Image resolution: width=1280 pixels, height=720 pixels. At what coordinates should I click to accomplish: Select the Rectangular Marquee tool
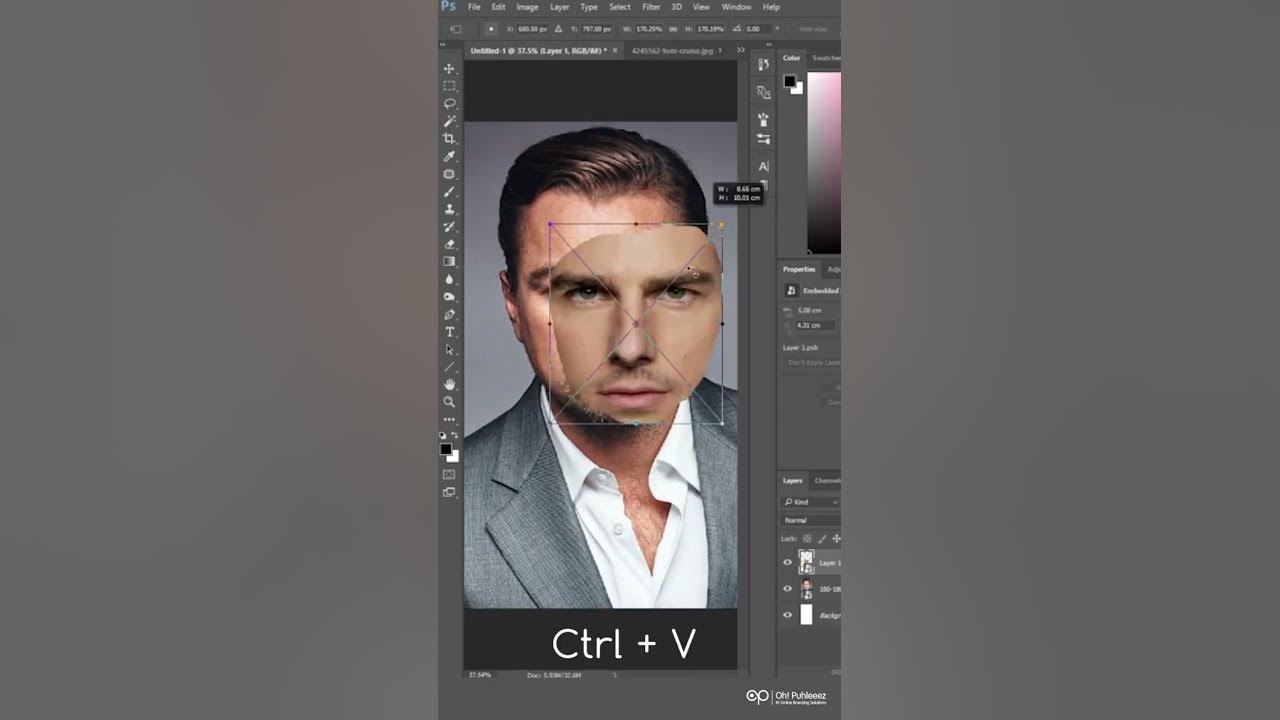coord(449,86)
